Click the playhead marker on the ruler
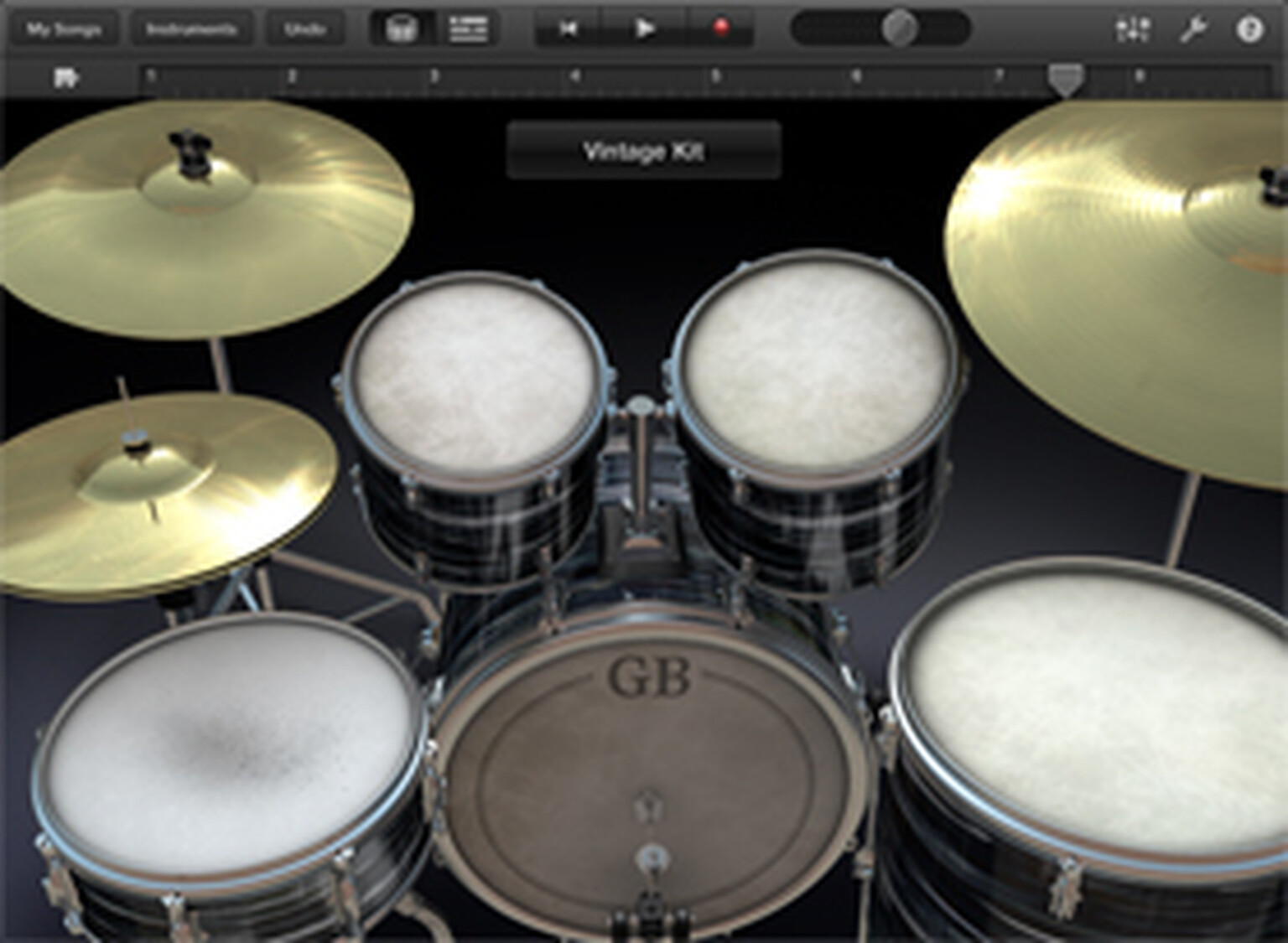The height and width of the screenshot is (943, 1288). point(1066,80)
